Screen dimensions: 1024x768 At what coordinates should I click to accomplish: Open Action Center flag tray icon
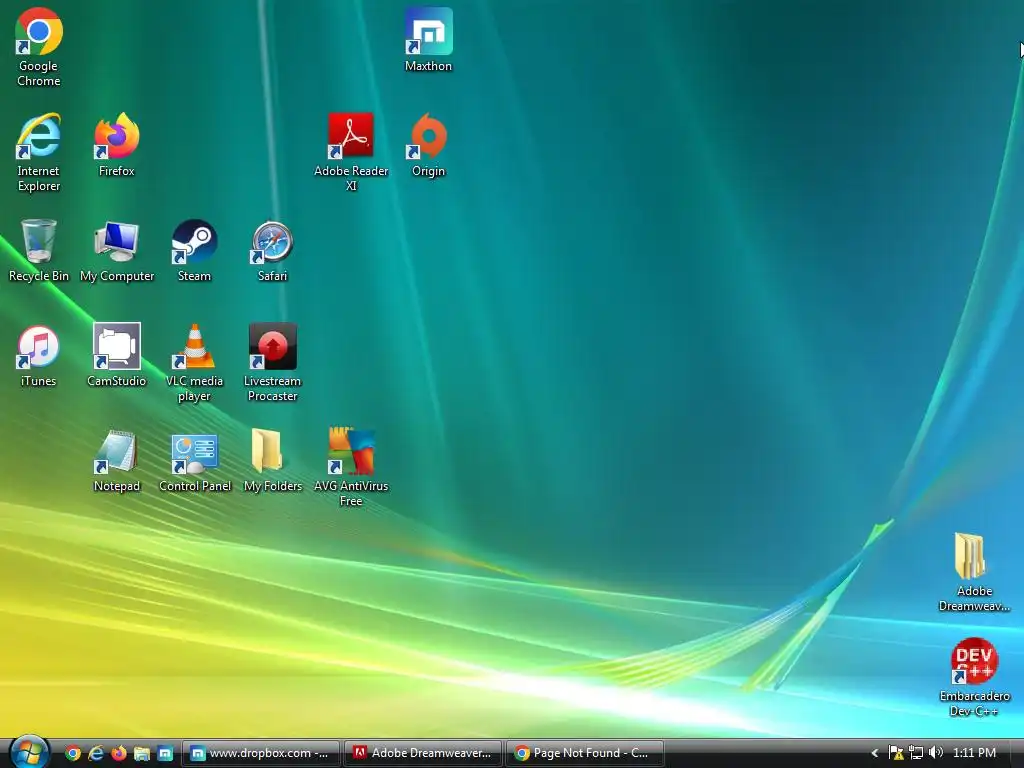[x=896, y=753]
